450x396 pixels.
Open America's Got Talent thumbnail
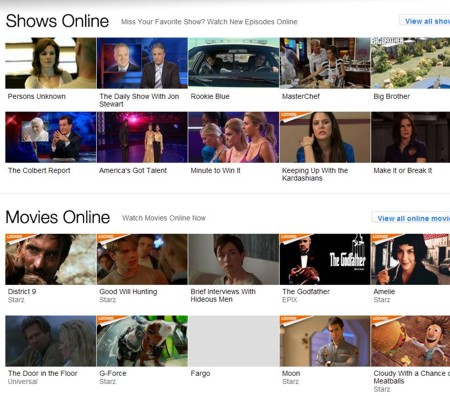(x=142, y=137)
